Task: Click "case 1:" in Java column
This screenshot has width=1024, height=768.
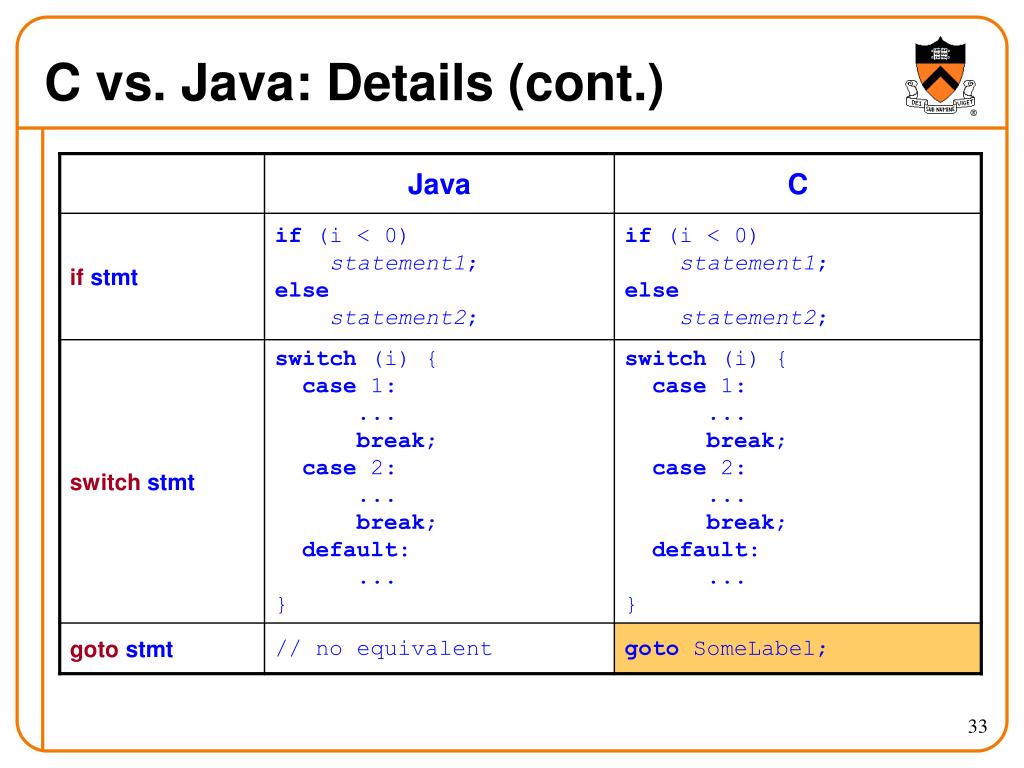Action: [x=349, y=386]
